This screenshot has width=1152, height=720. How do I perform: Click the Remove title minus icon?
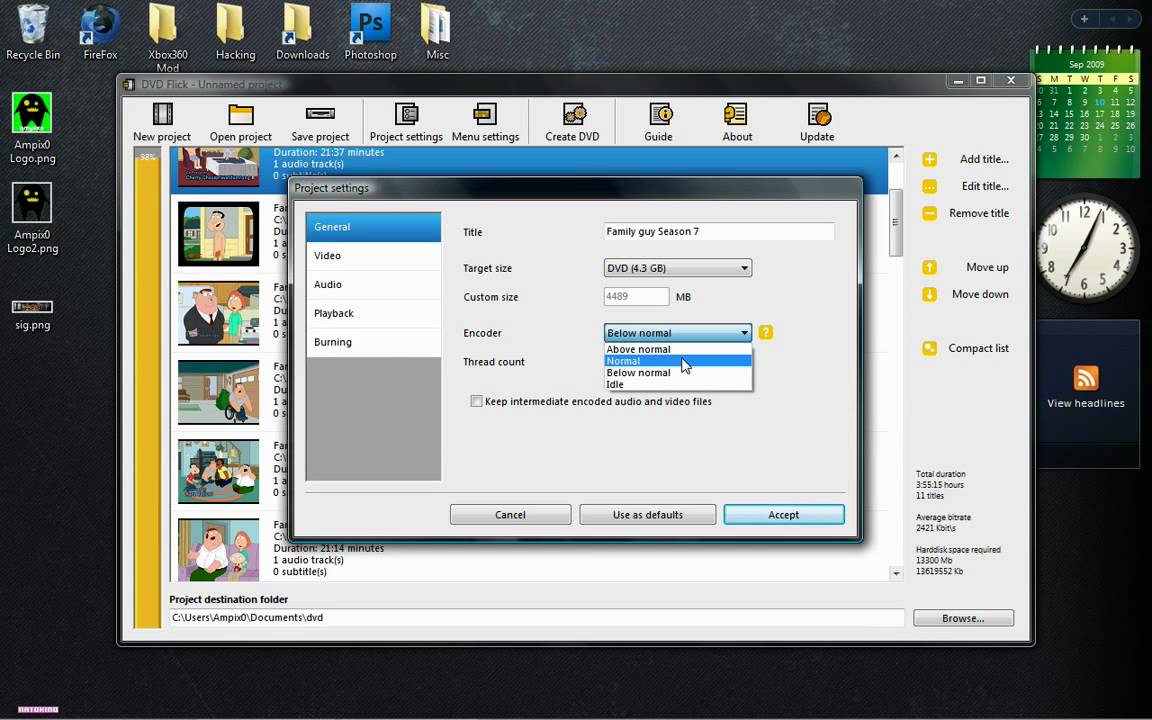[929, 214]
